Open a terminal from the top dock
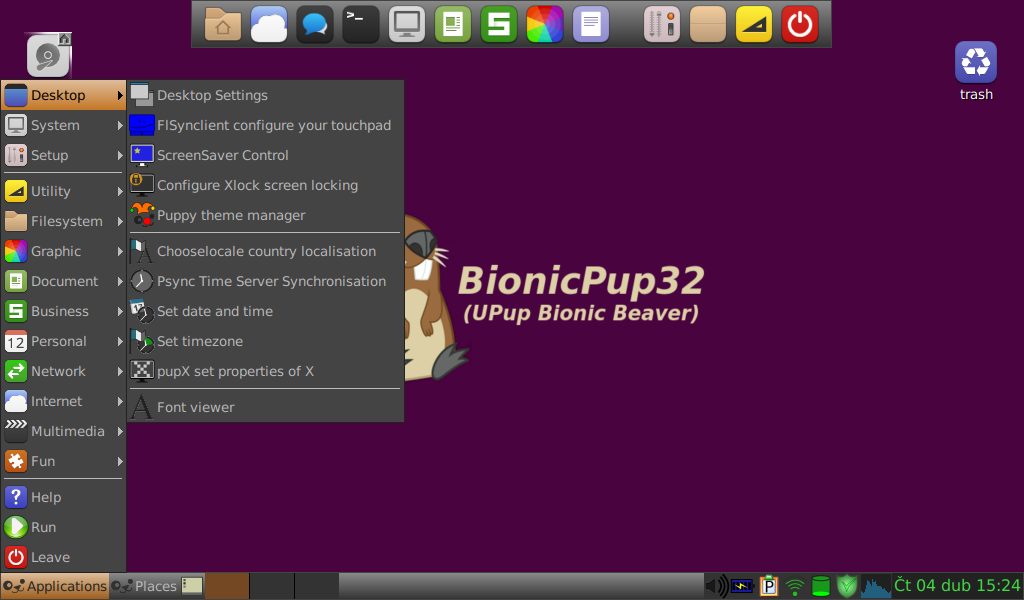The height and width of the screenshot is (600, 1024). (360, 23)
